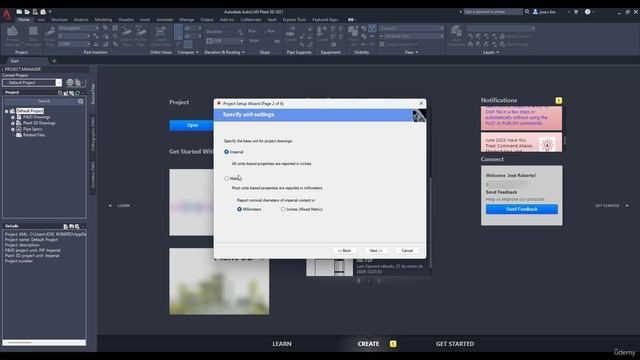Click the Help question mark icon

pyautogui.click(x=587, y=12)
